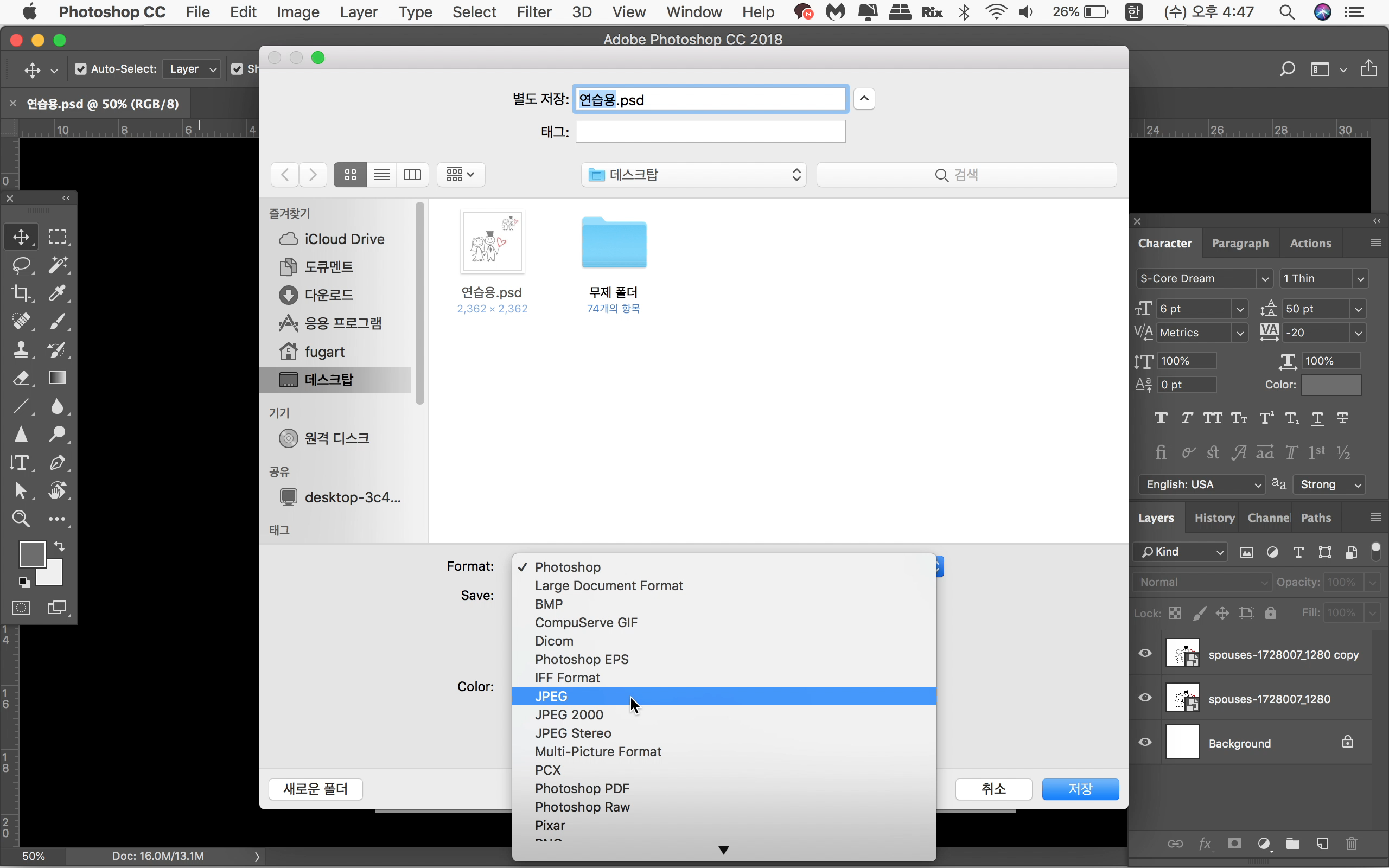Select the Eyedropper tool
This screenshot has width=1389, height=868.
coord(58,293)
